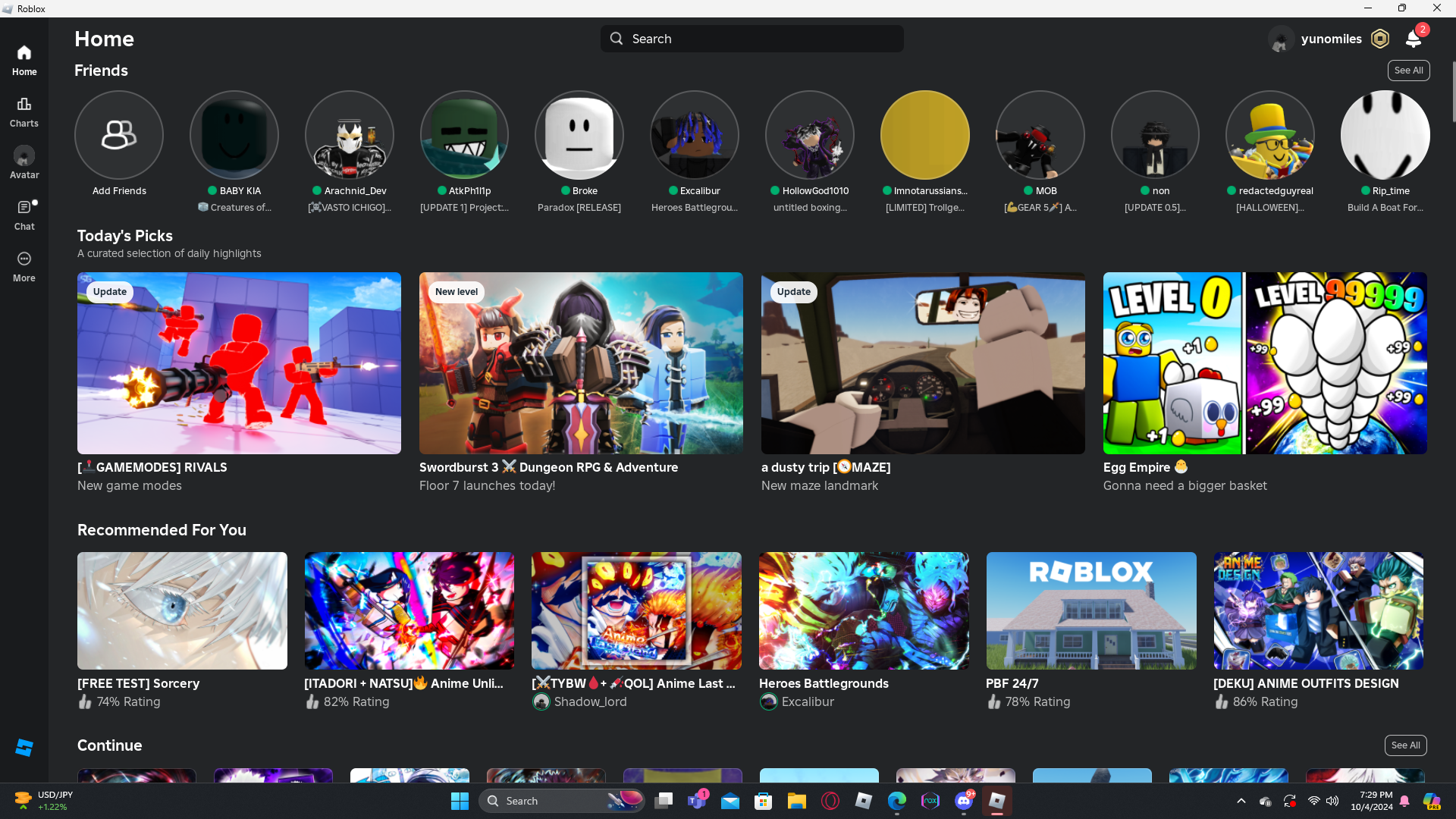
Task: Launch Discord from the taskbar
Action: [964, 801]
